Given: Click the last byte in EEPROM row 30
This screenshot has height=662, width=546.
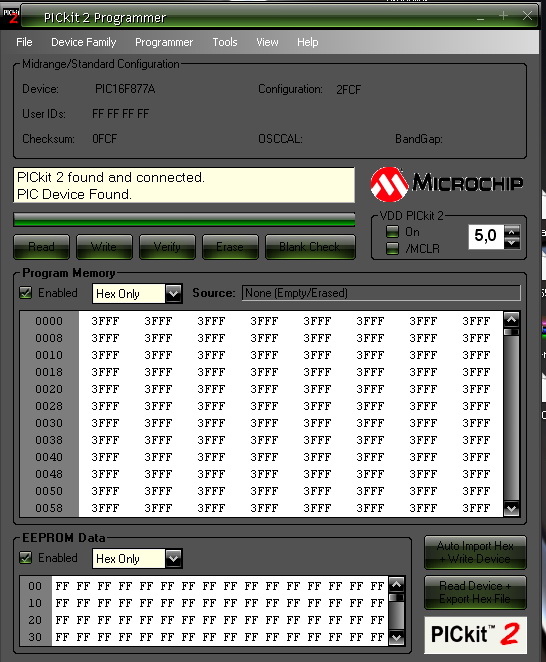Looking at the screenshot, I should [x=377, y=637].
